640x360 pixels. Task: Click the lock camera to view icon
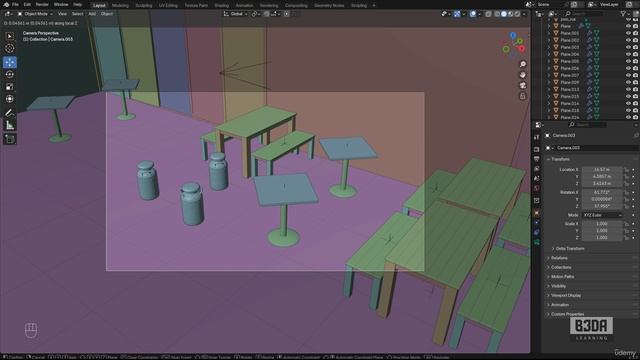point(522,96)
